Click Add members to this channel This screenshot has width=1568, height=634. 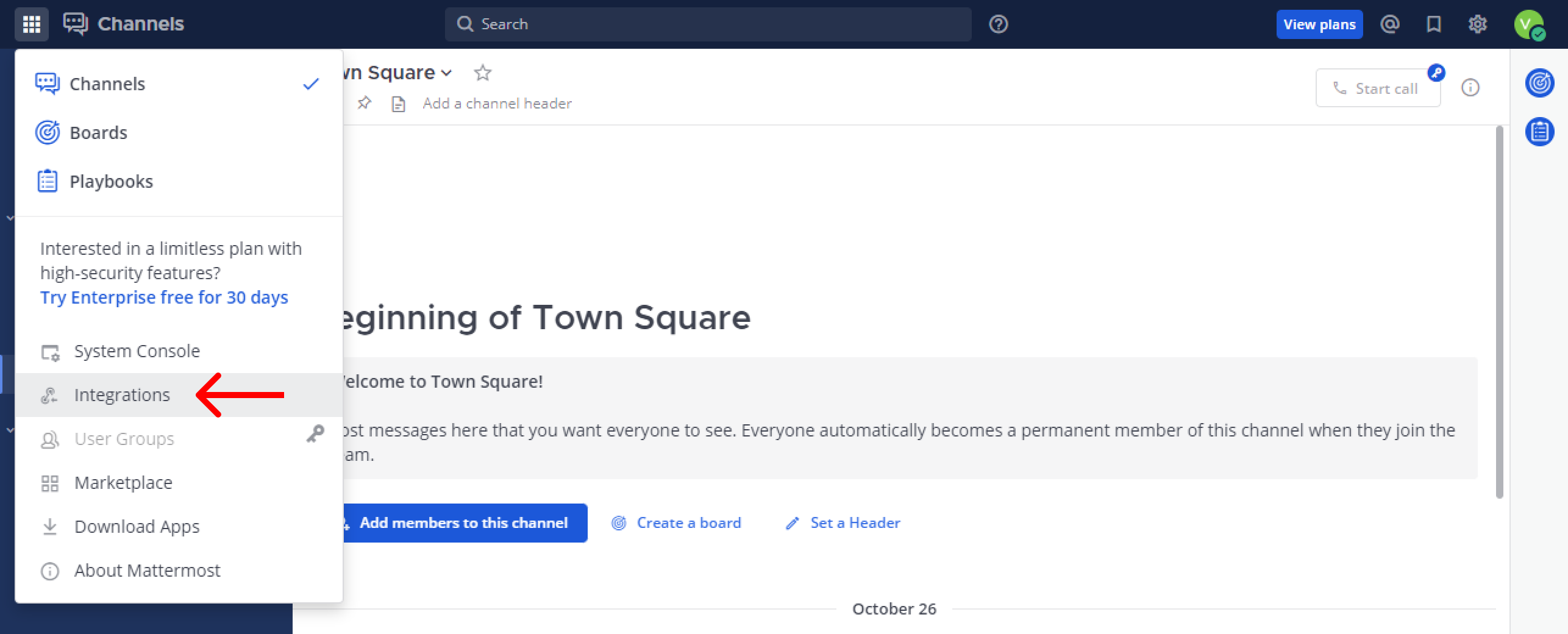coord(465,523)
